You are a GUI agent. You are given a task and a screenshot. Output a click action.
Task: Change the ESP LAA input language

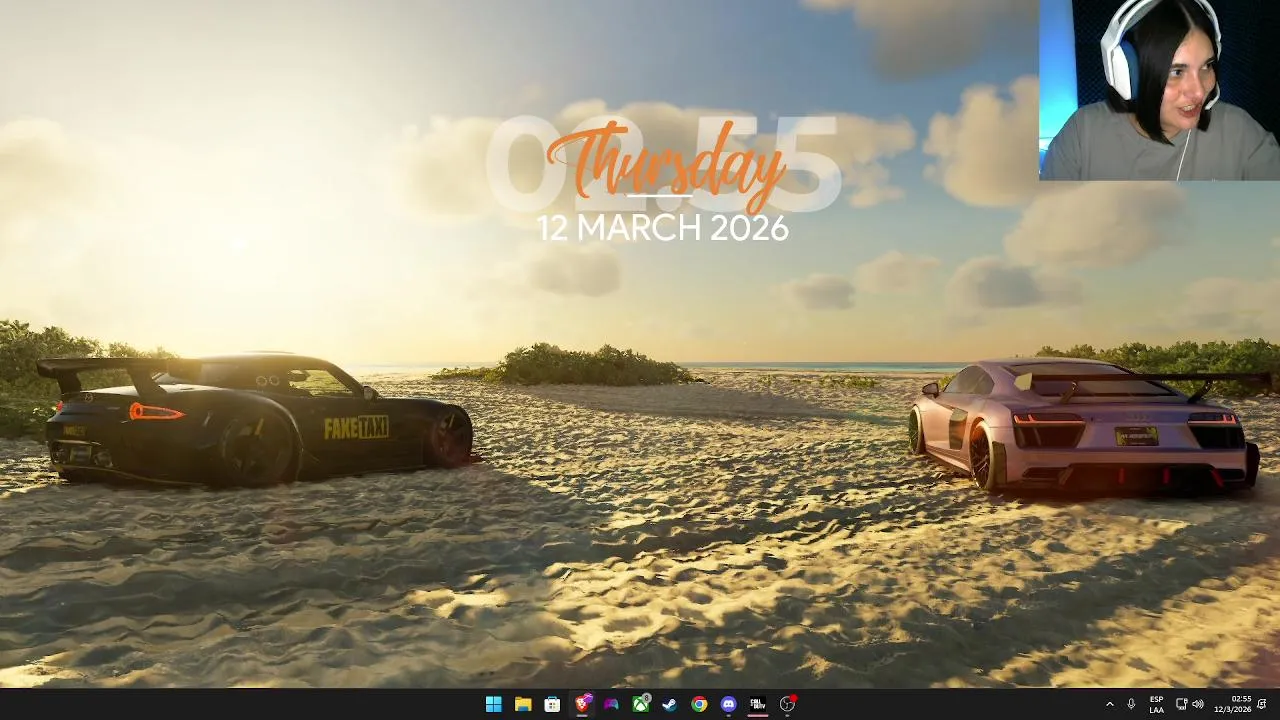click(x=1157, y=704)
